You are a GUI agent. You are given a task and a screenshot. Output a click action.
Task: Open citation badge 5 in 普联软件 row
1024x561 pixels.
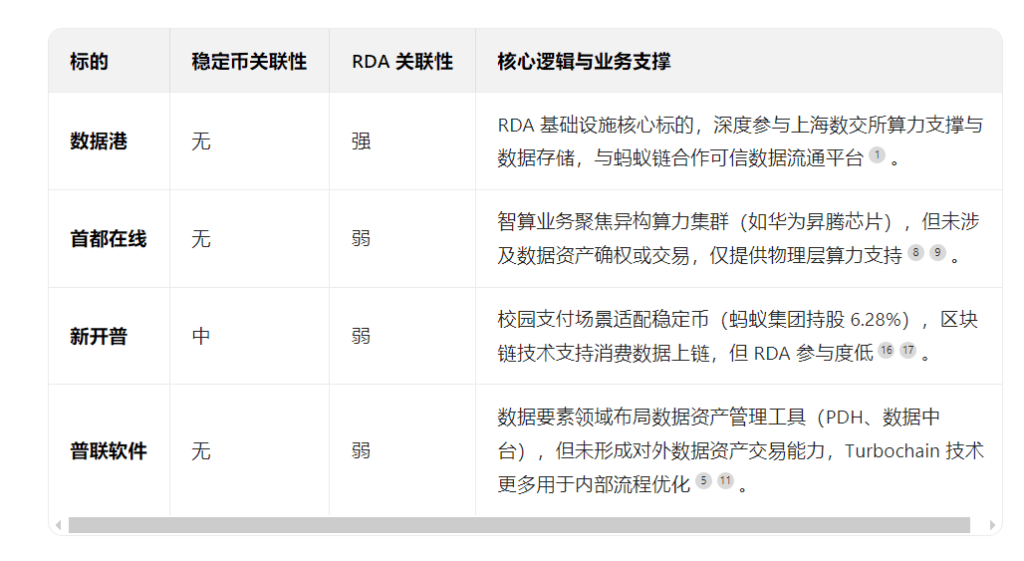click(x=703, y=481)
